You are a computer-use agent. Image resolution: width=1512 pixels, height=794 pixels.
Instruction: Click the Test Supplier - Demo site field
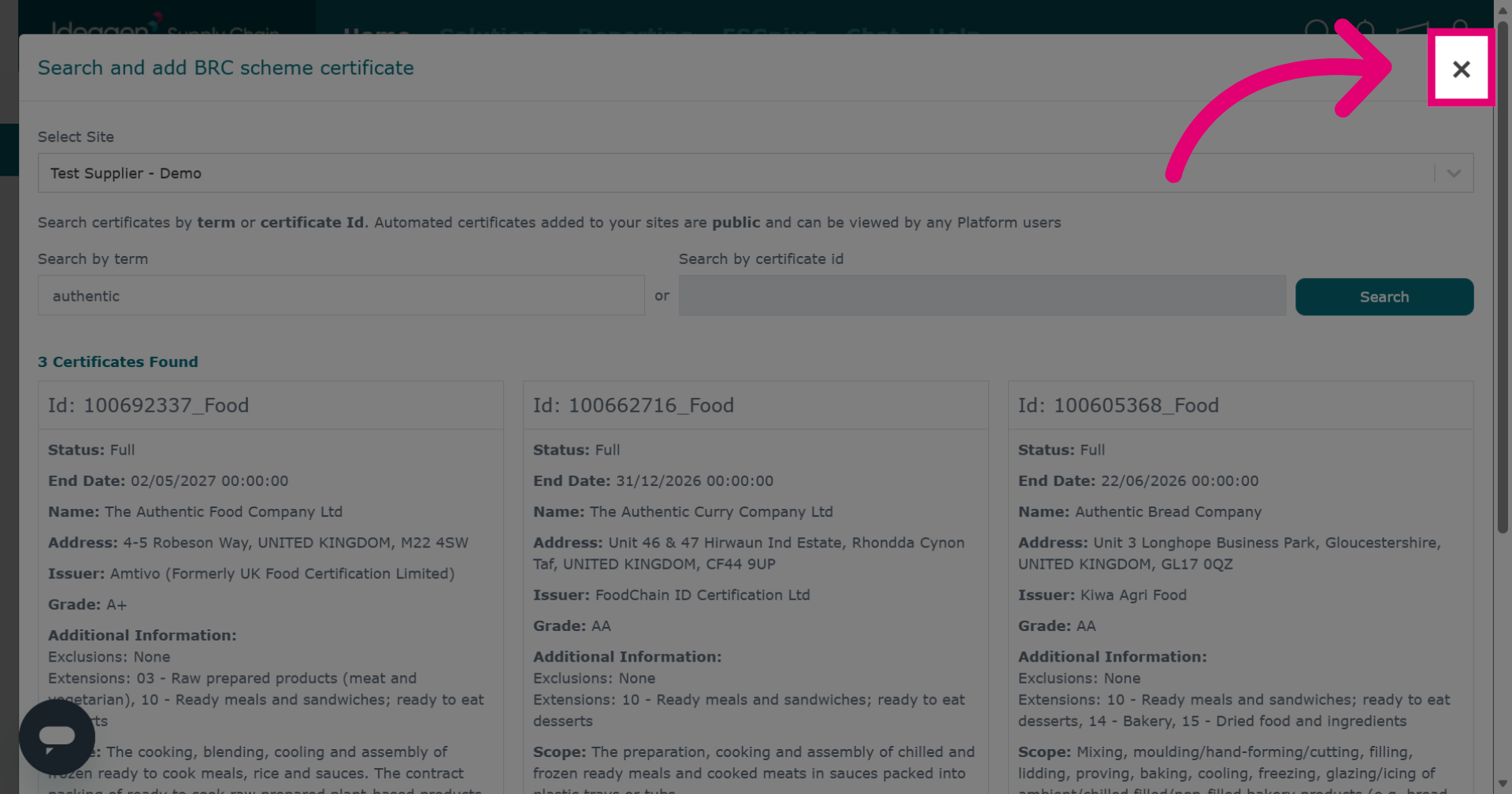[x=755, y=173]
